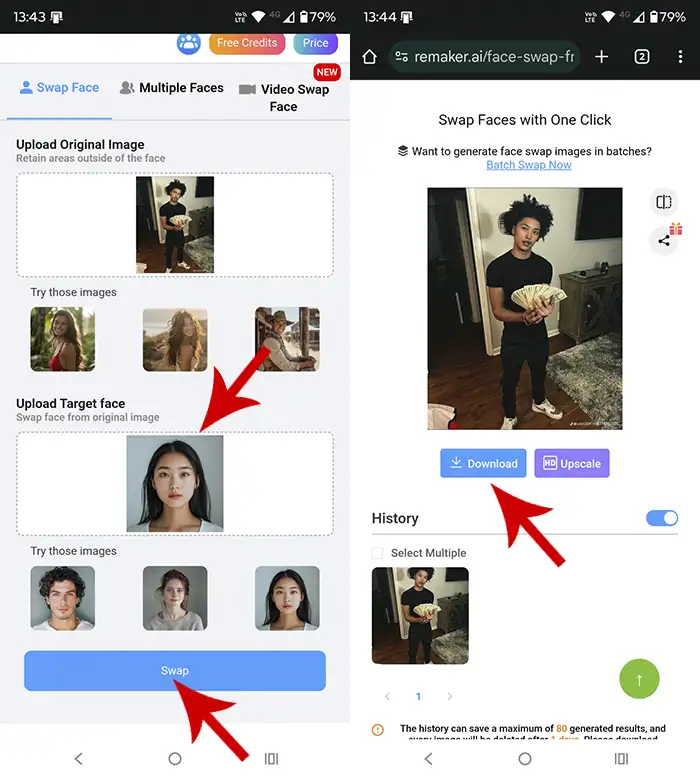
Task: Tap the new tab plus icon
Action: coord(601,57)
